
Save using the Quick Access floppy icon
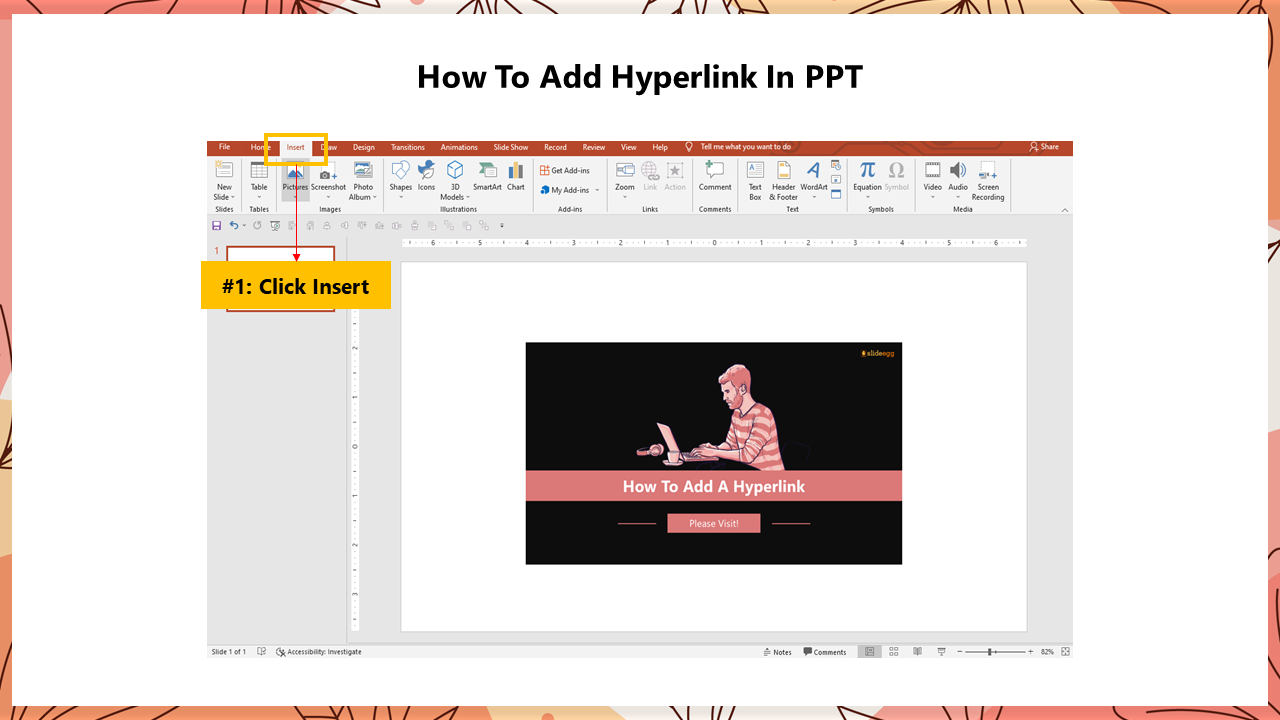tap(217, 226)
